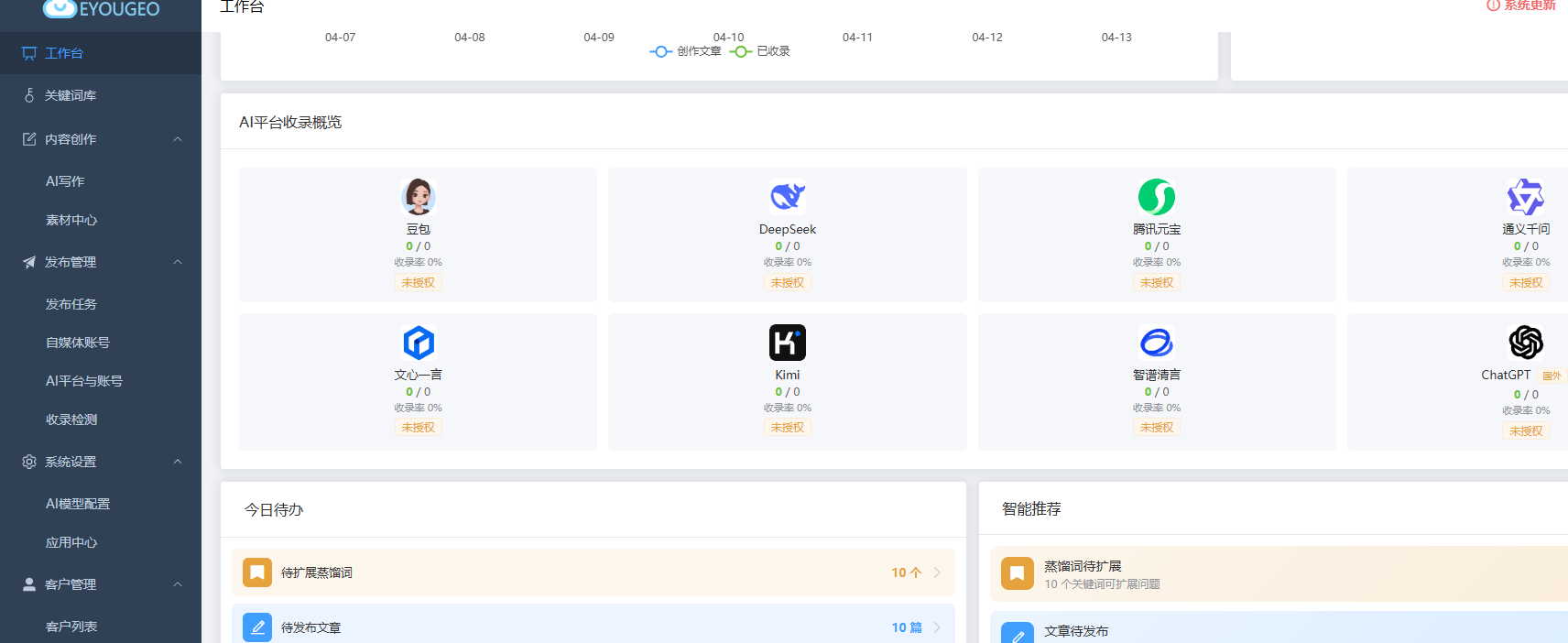Go to AI写作 in the sidebar
This screenshot has width=1568, height=643.
pos(65,181)
